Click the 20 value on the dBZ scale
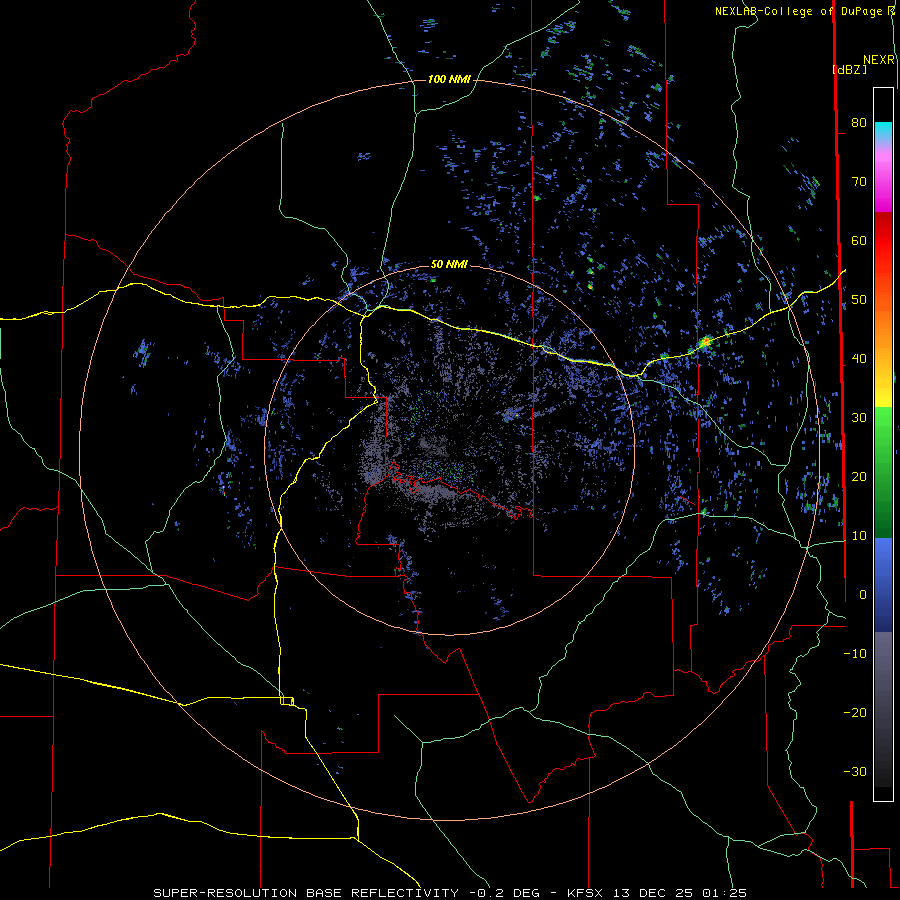The image size is (900, 900). [859, 477]
